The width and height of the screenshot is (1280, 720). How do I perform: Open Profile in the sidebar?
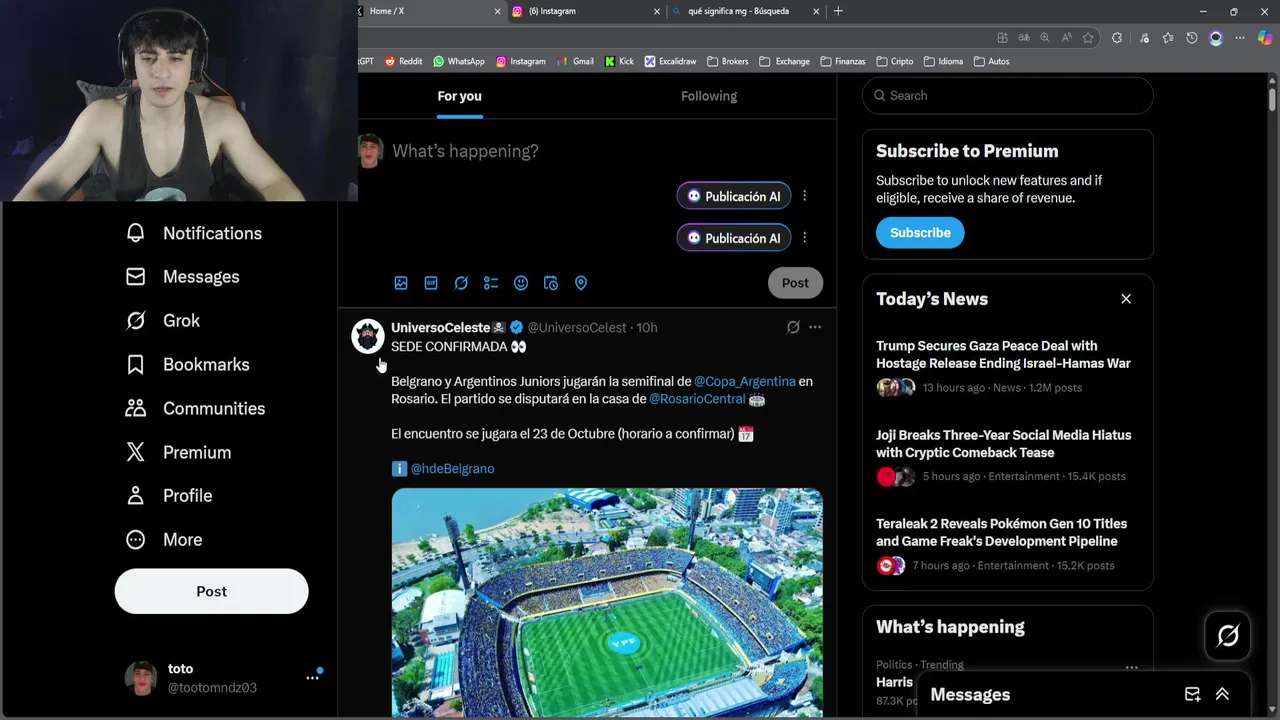click(169, 496)
